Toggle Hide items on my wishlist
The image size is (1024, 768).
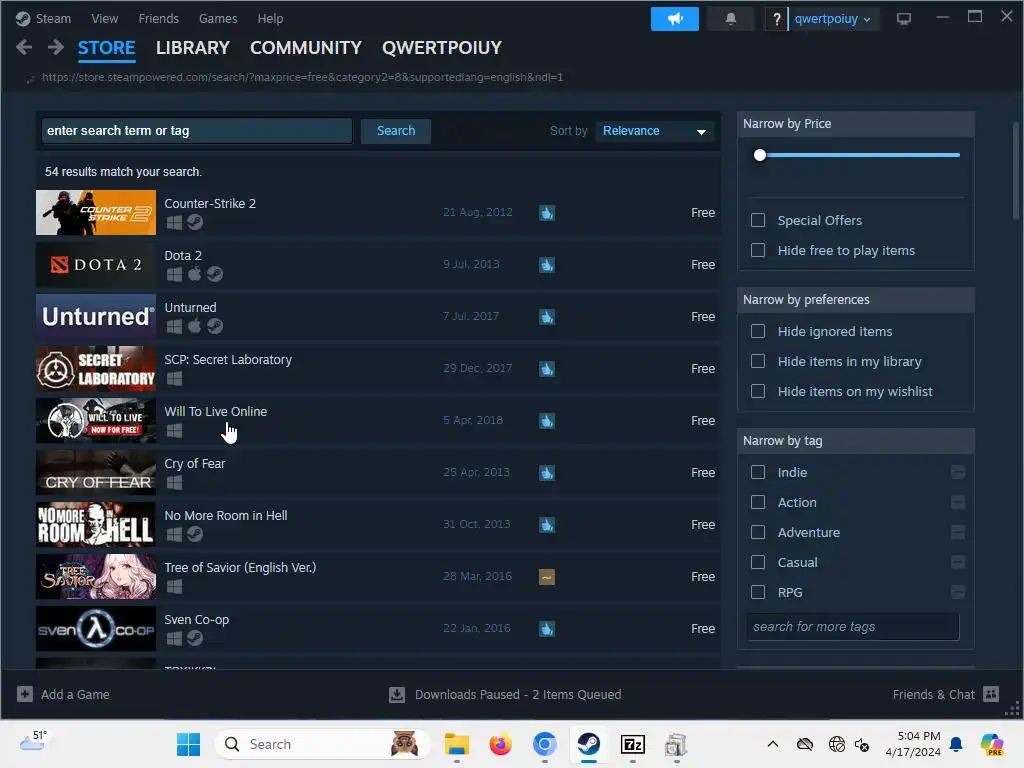point(758,391)
